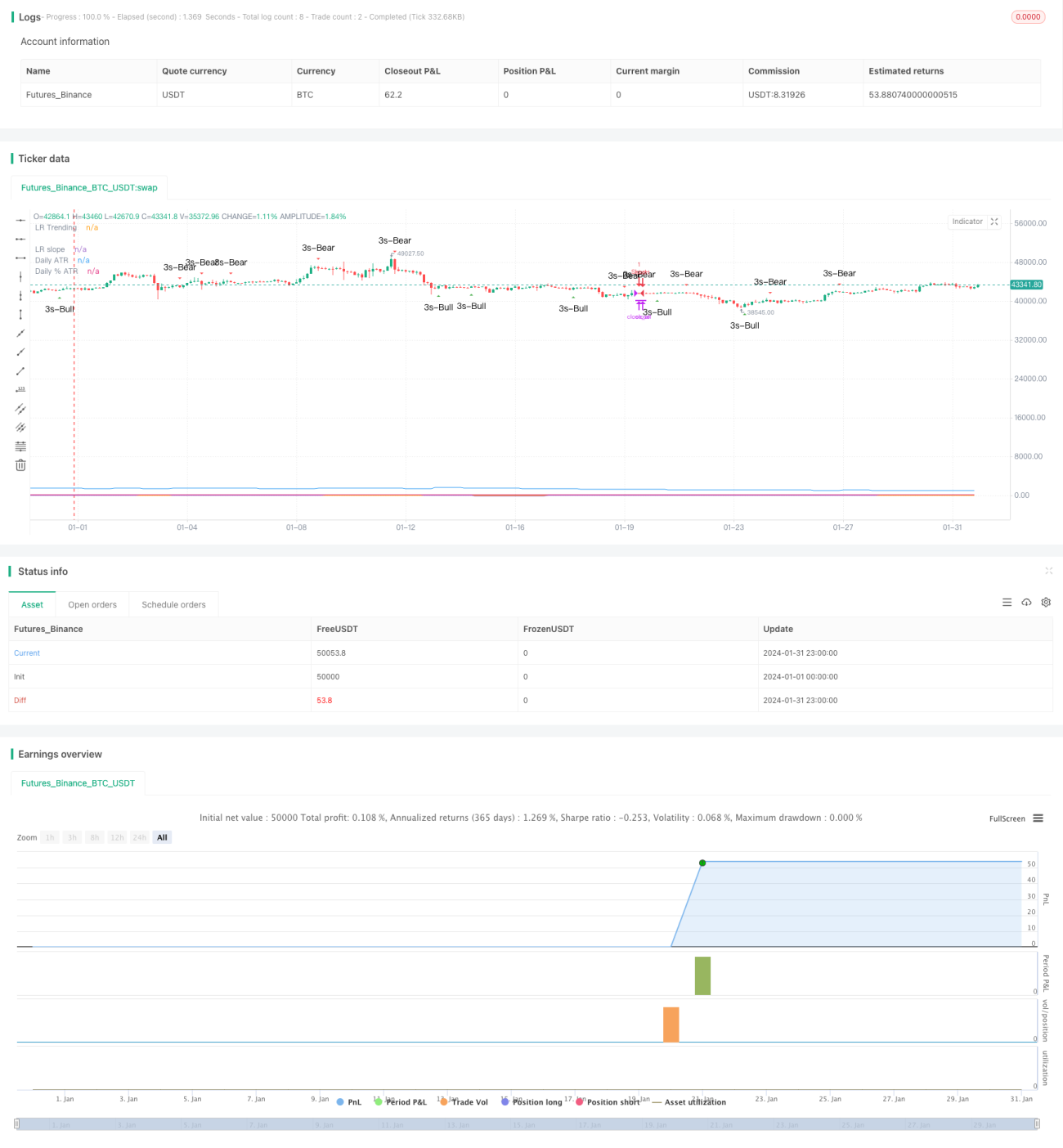This screenshot has width=1063, height=1148.
Task: Click the Current row link in Asset table
Action: (x=27, y=652)
